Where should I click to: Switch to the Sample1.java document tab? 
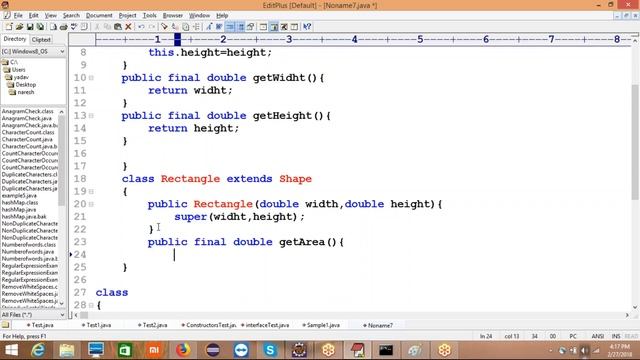[321, 325]
